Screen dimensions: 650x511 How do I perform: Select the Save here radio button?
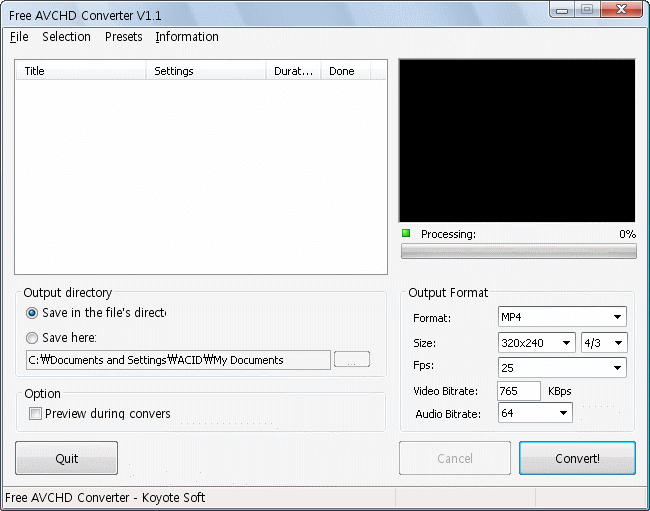tap(32, 338)
